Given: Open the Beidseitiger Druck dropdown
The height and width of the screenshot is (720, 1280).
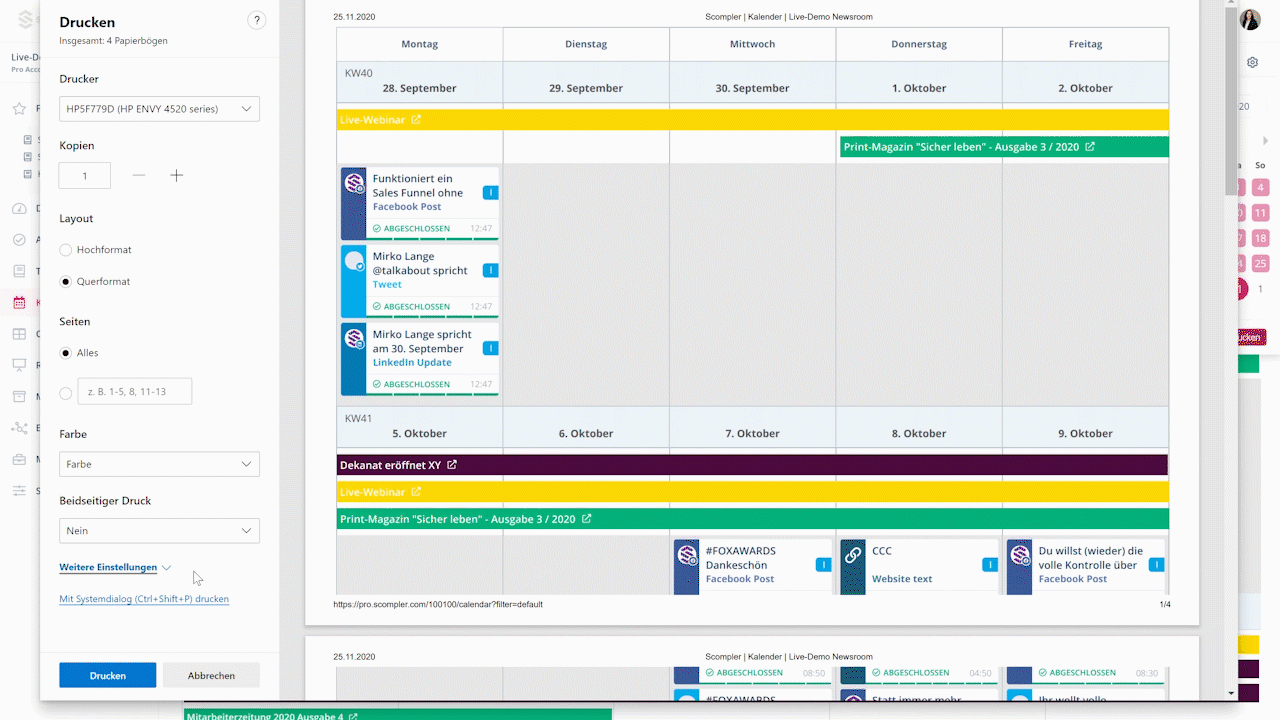Looking at the screenshot, I should [159, 531].
